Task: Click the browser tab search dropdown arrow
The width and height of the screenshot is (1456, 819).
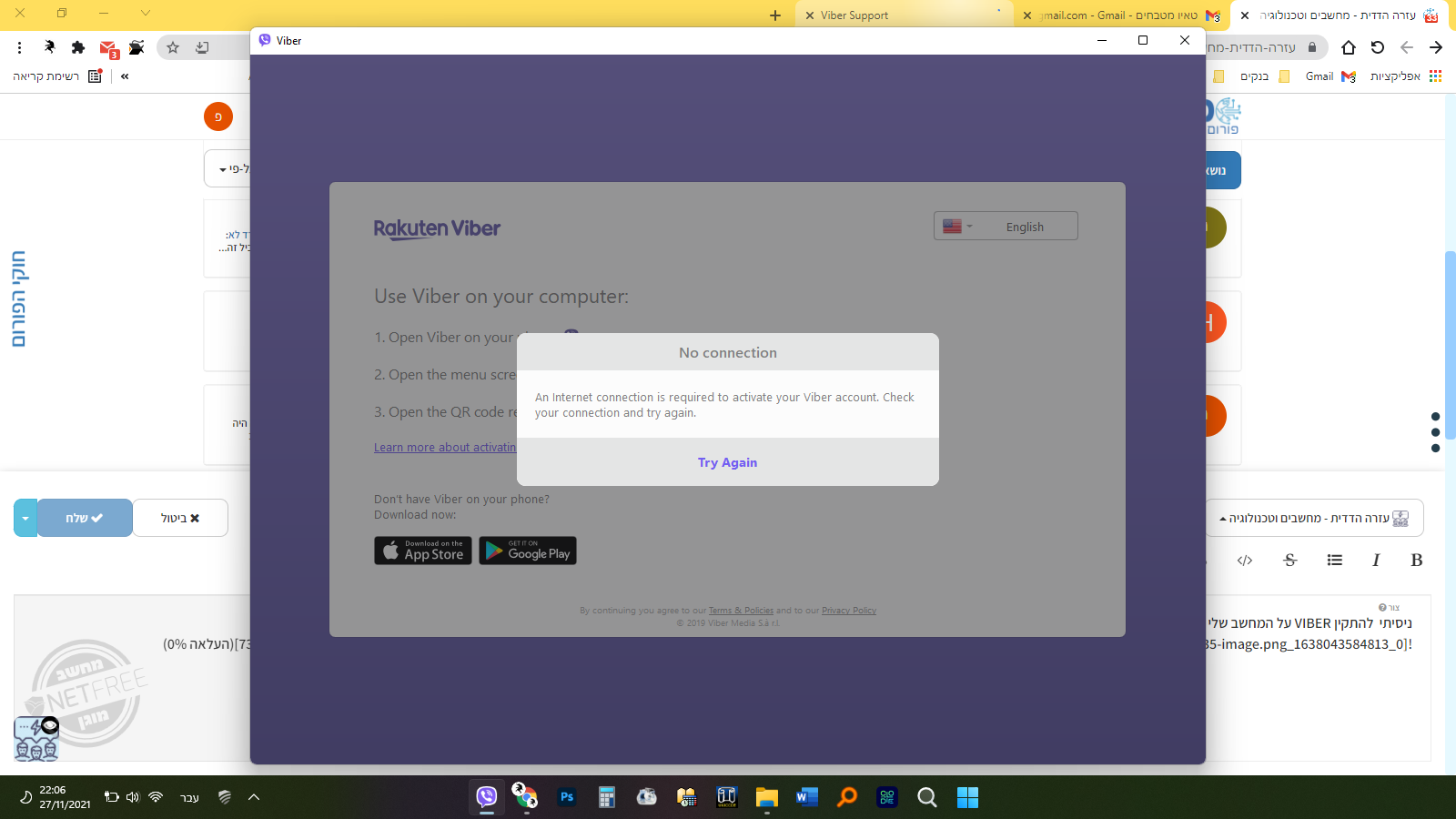Action: point(146,13)
